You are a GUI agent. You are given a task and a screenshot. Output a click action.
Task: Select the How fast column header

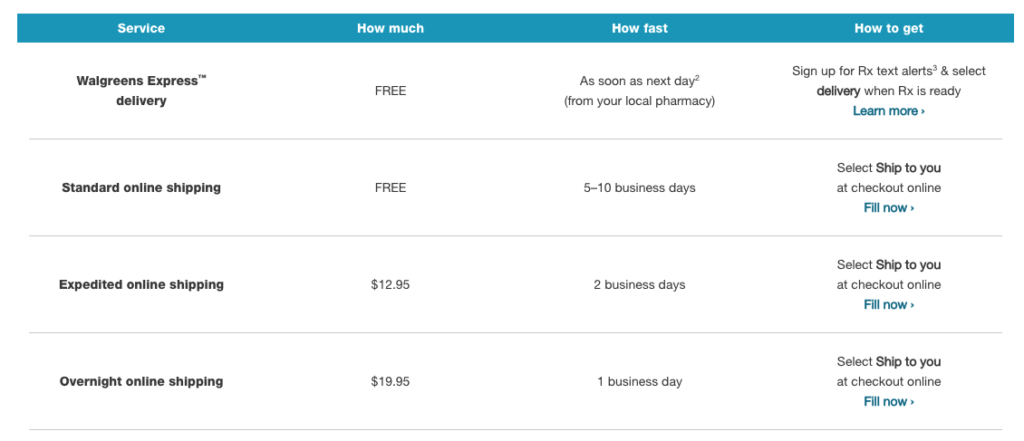point(640,28)
